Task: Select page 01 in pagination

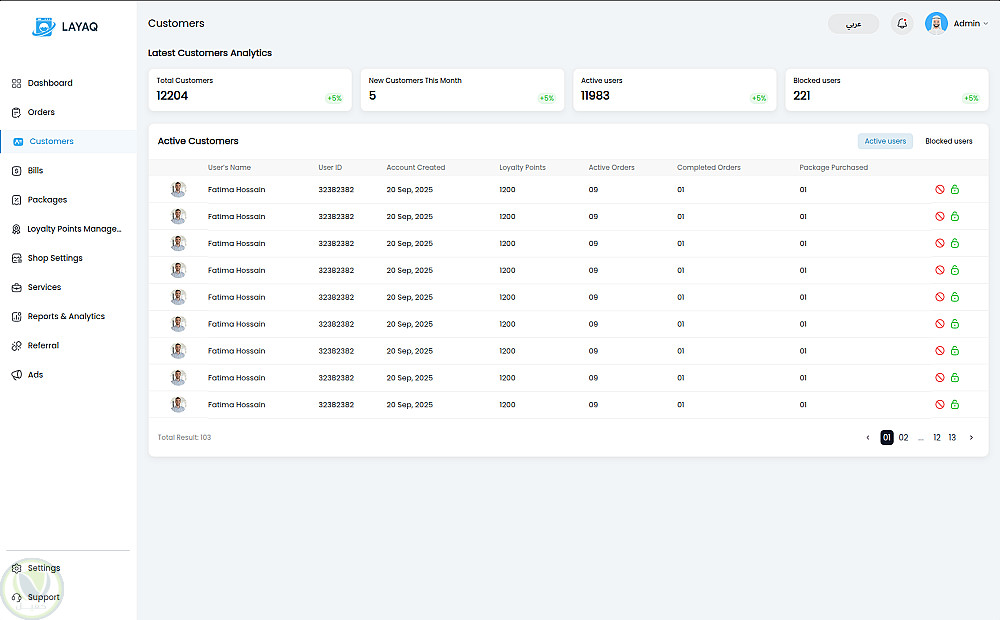Action: (x=886, y=438)
